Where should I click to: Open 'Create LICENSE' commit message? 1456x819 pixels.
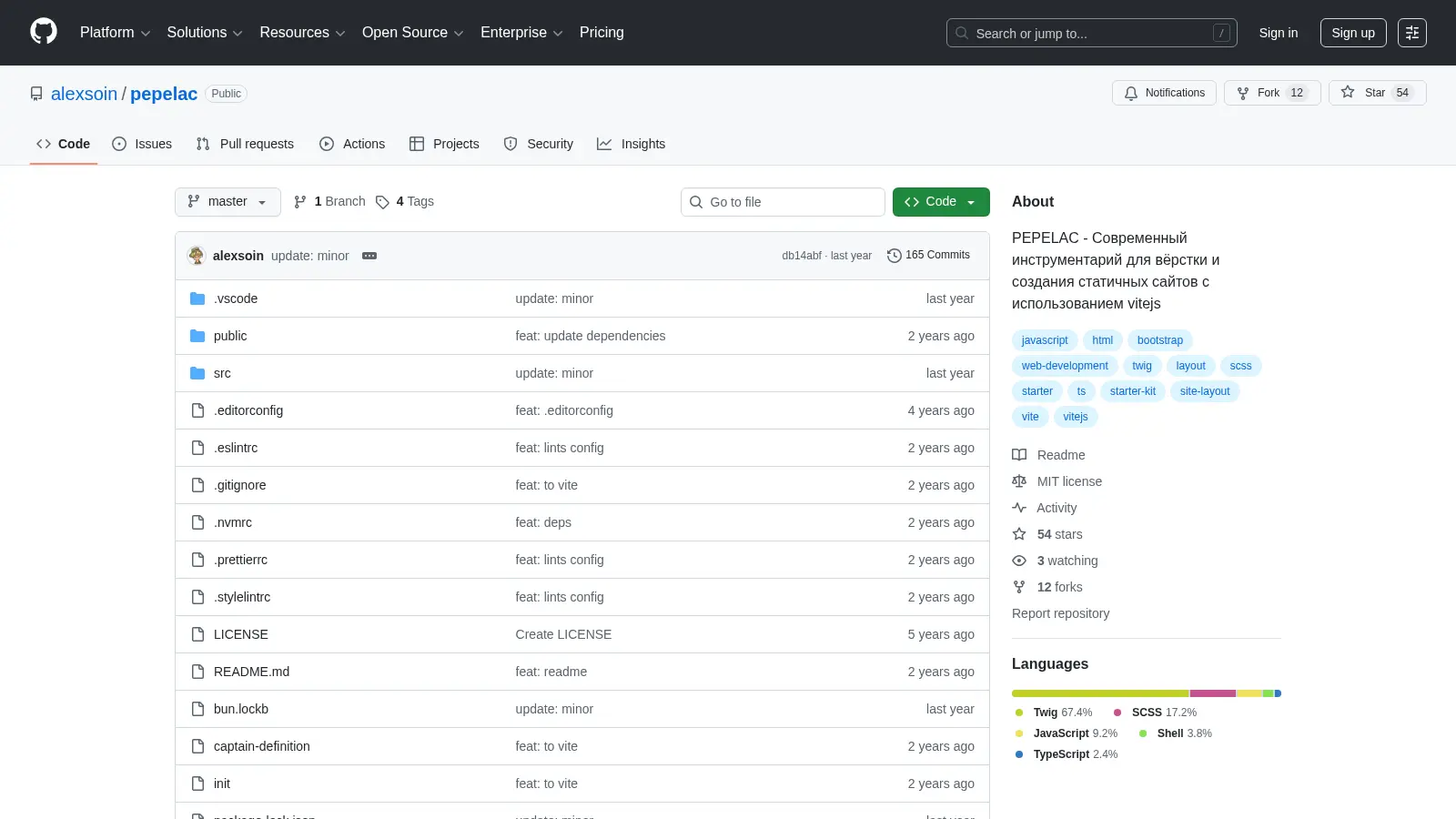(563, 634)
